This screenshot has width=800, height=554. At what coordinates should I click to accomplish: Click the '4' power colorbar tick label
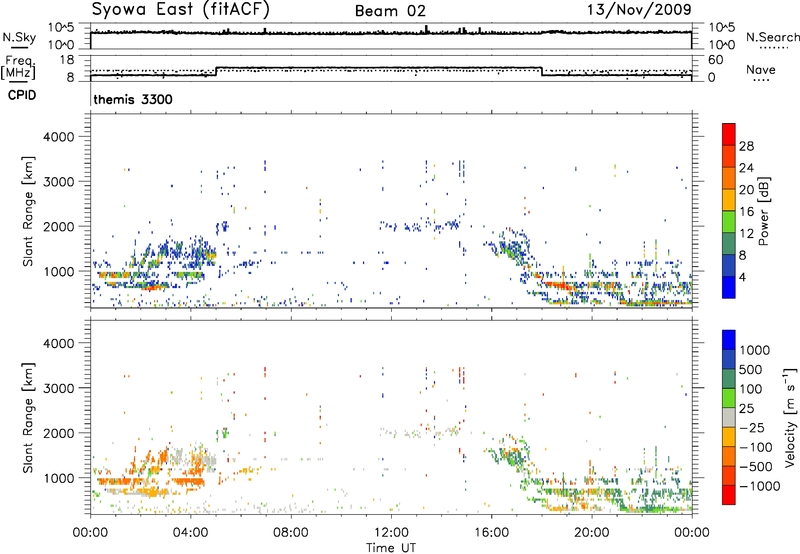point(742,278)
